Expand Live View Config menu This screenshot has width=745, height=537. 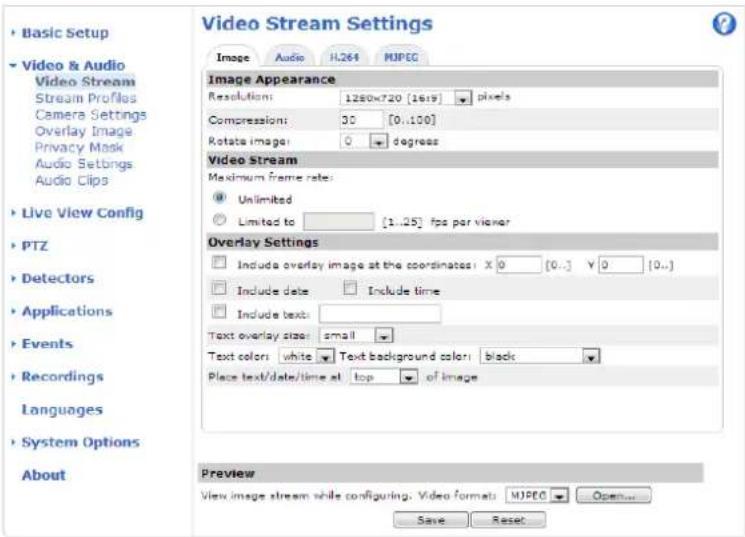tap(82, 213)
